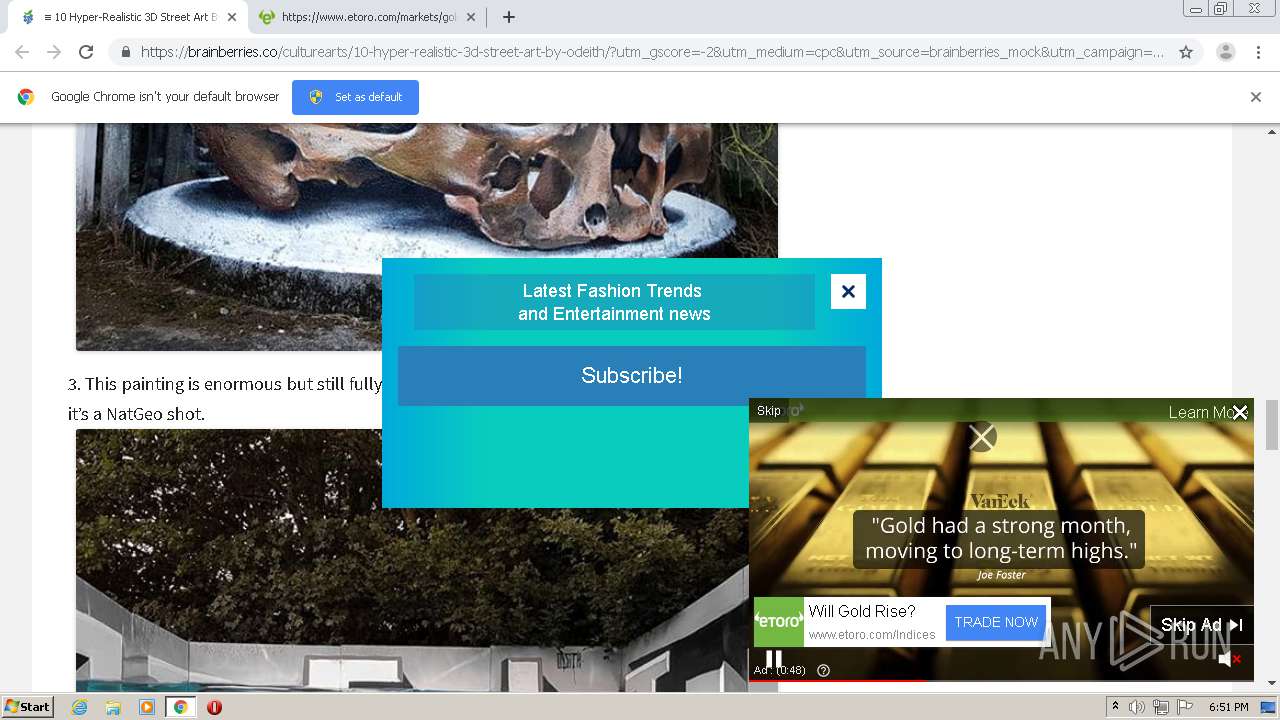Open the Action Center flag icon
1280x720 pixels.
coord(1185,707)
